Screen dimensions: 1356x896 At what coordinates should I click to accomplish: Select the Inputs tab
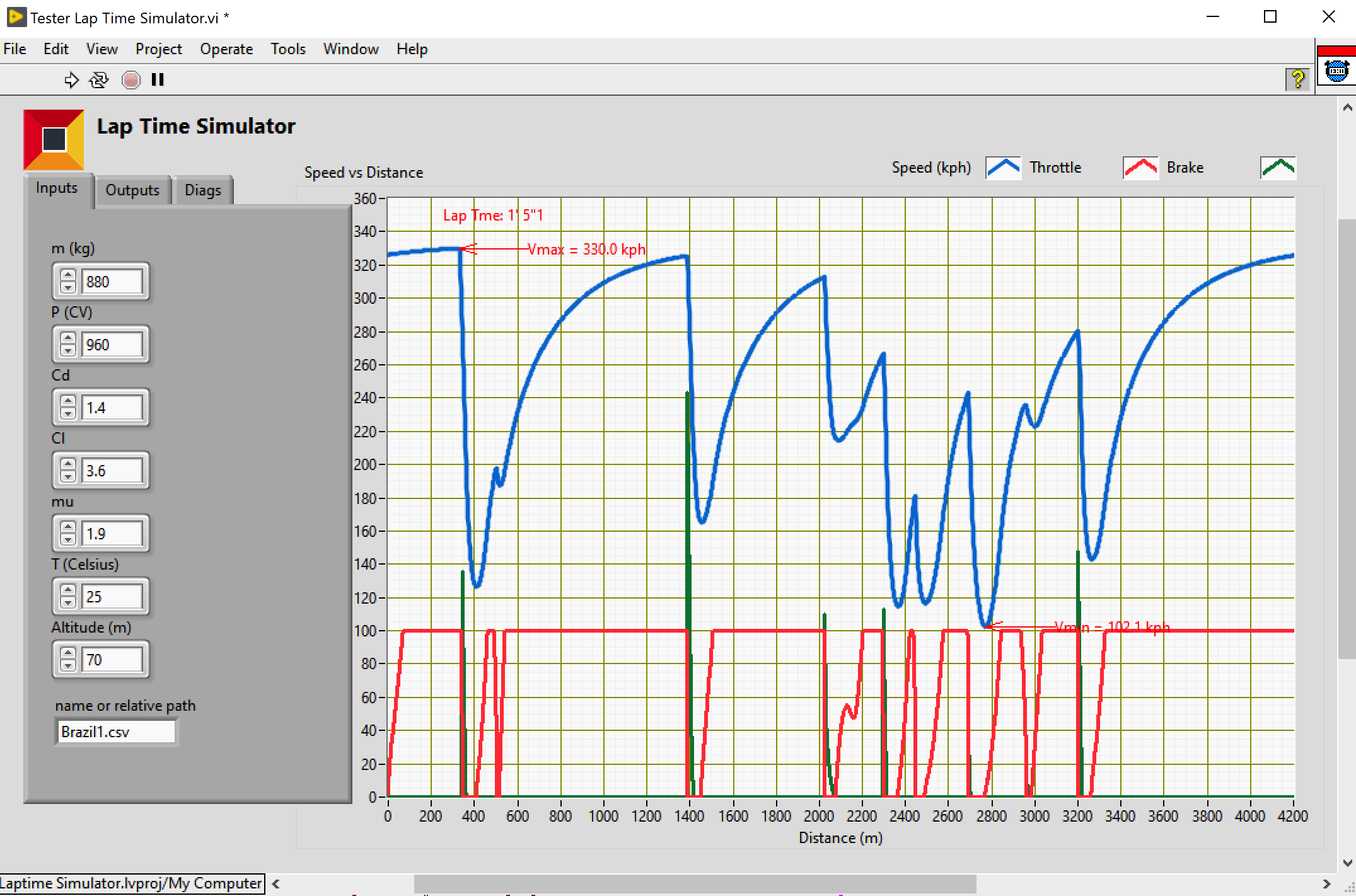click(x=59, y=188)
